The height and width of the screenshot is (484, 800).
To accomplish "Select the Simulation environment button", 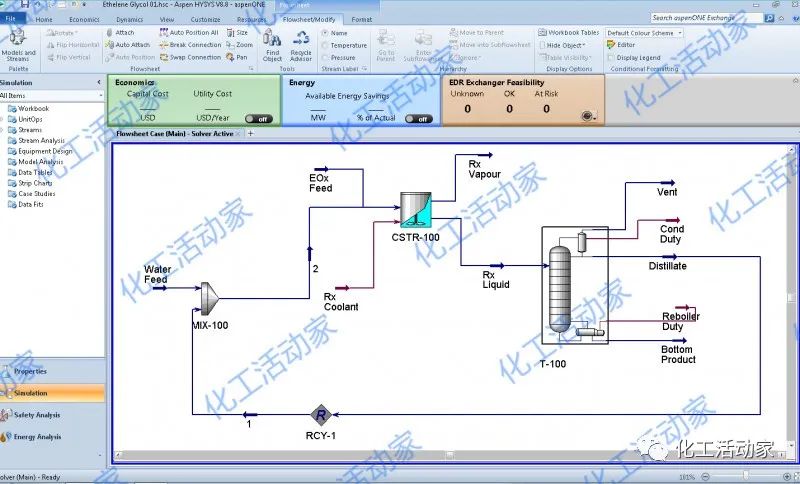I will pyautogui.click(x=52, y=393).
